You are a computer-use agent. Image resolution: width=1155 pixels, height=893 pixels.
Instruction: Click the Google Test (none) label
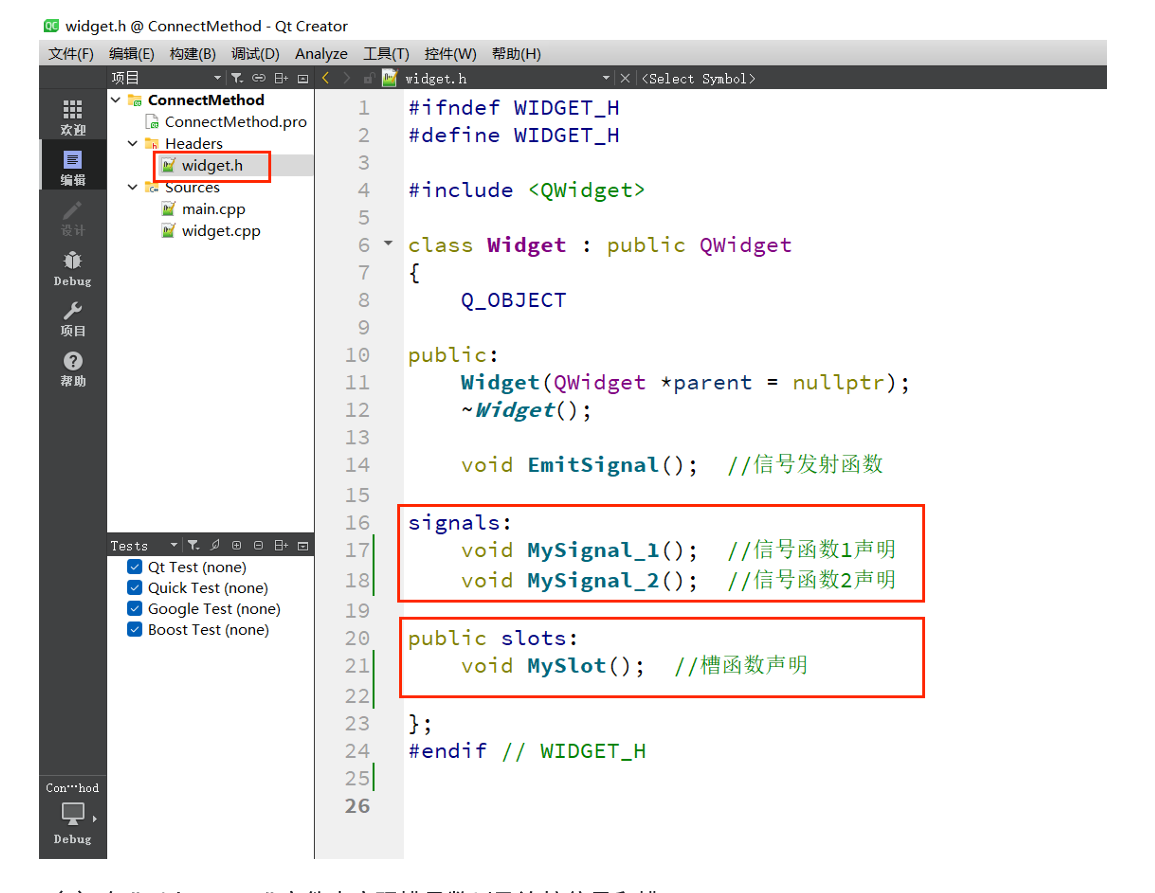pyautogui.click(x=214, y=609)
